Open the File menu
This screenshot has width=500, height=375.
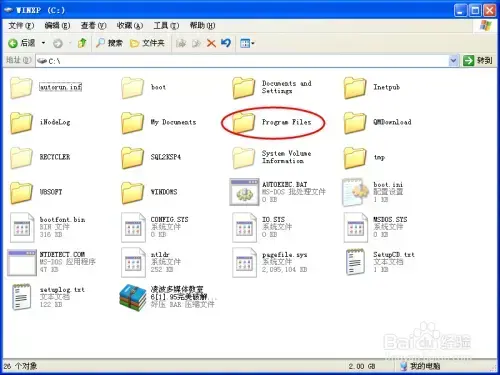21,25
